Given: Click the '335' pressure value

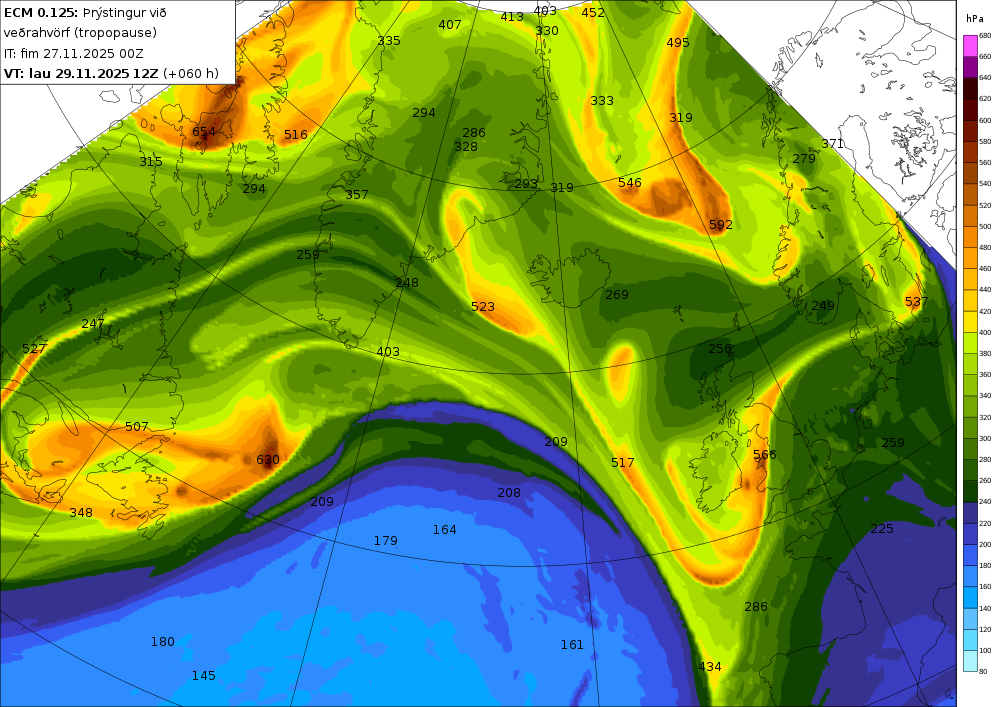Looking at the screenshot, I should (389, 41).
